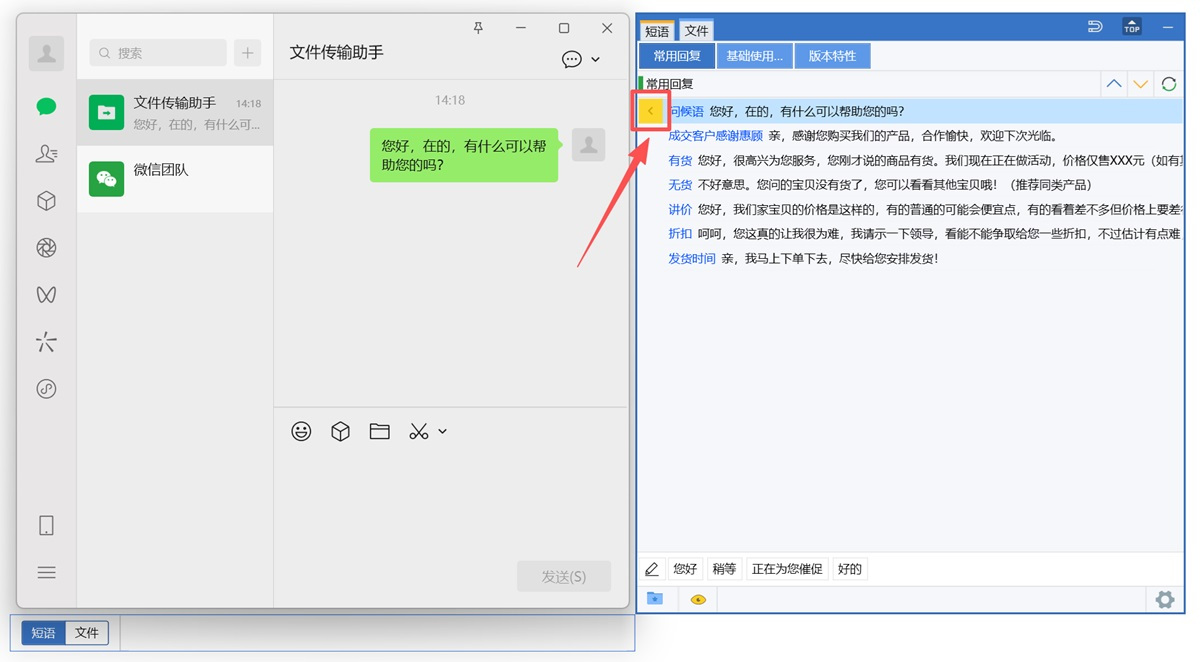Click the WeChat search input field

tap(159, 53)
